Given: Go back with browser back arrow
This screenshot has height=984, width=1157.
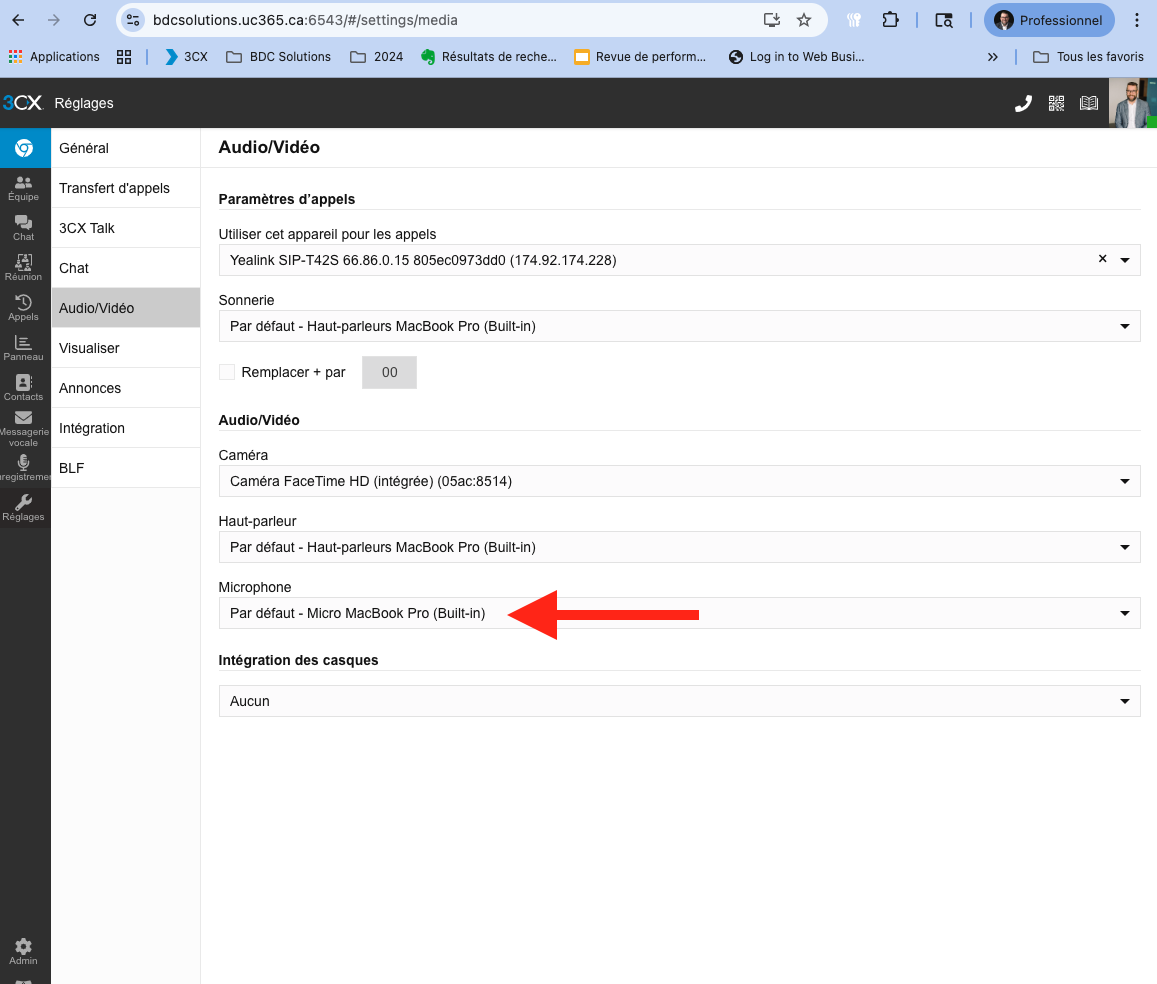Looking at the screenshot, I should point(18,20).
